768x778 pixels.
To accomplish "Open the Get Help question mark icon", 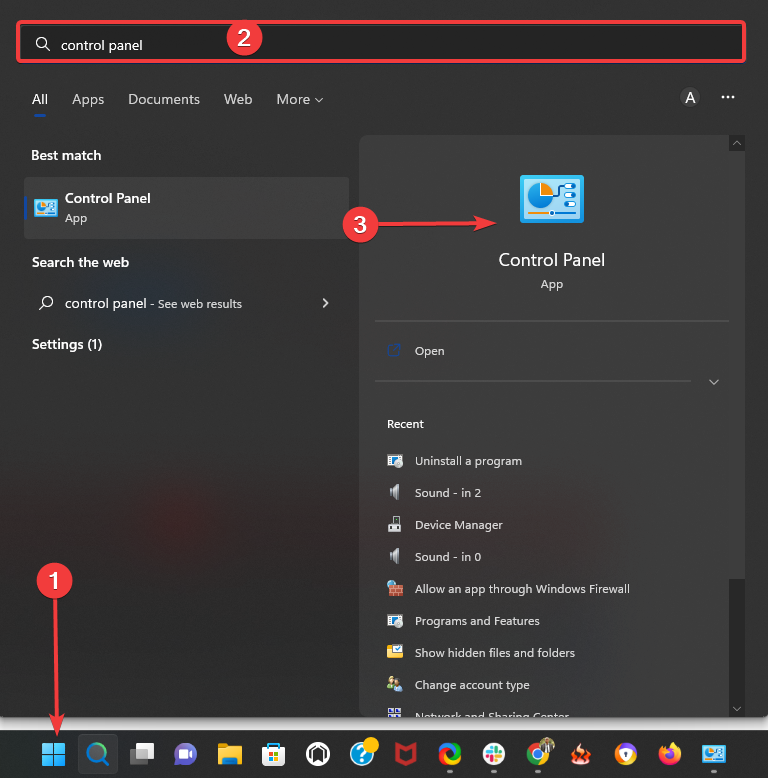I will pos(363,753).
